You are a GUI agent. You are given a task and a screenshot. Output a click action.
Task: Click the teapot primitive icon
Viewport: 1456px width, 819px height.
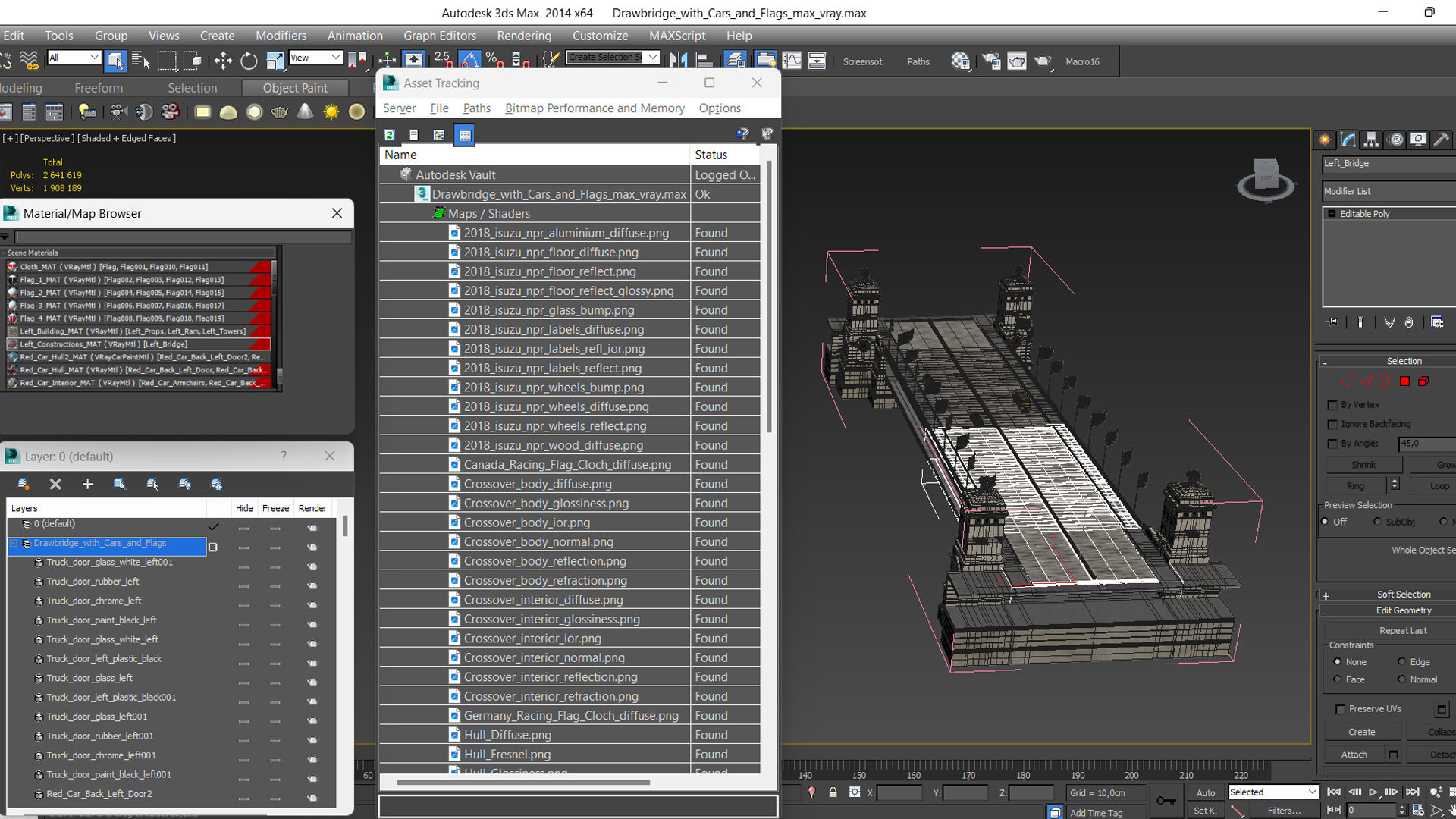pos(280,112)
